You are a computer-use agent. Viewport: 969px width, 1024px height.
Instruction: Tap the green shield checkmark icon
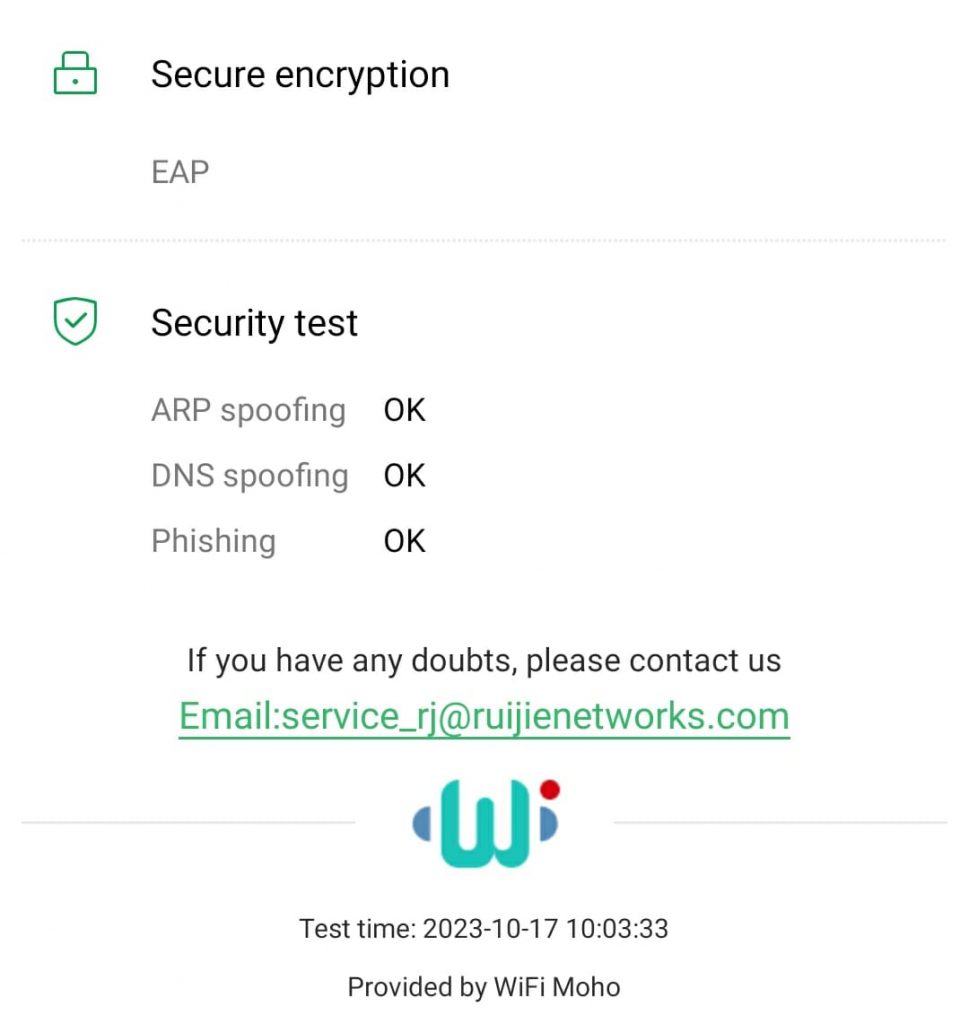coord(75,321)
